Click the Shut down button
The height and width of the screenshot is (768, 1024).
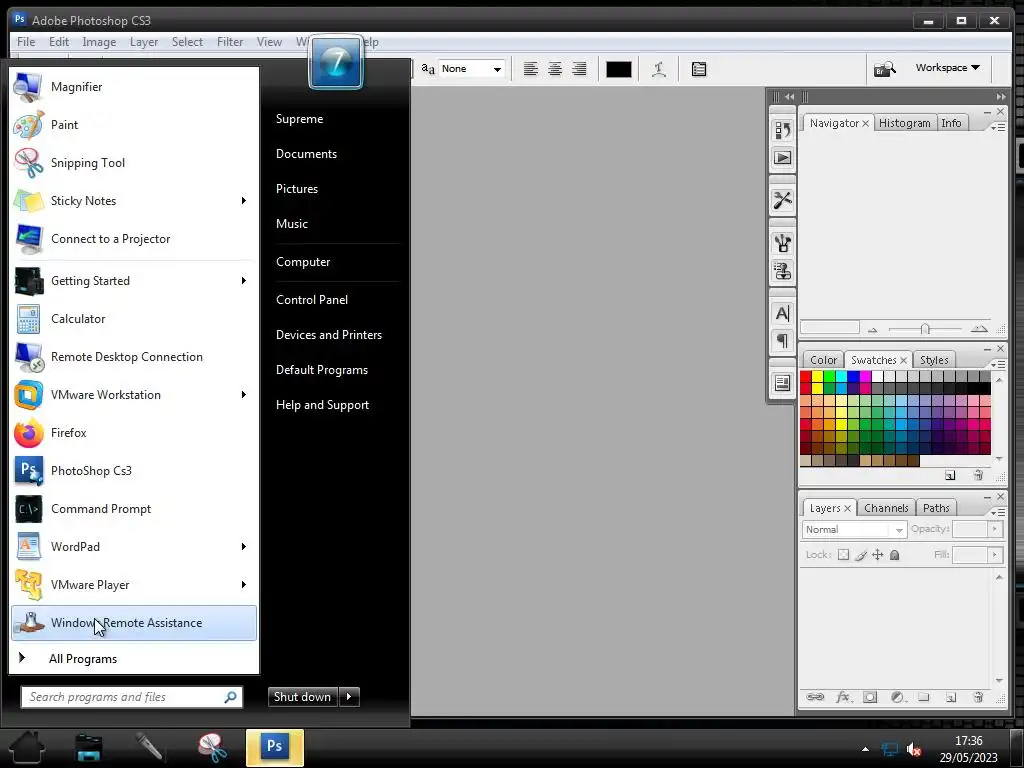(x=303, y=697)
